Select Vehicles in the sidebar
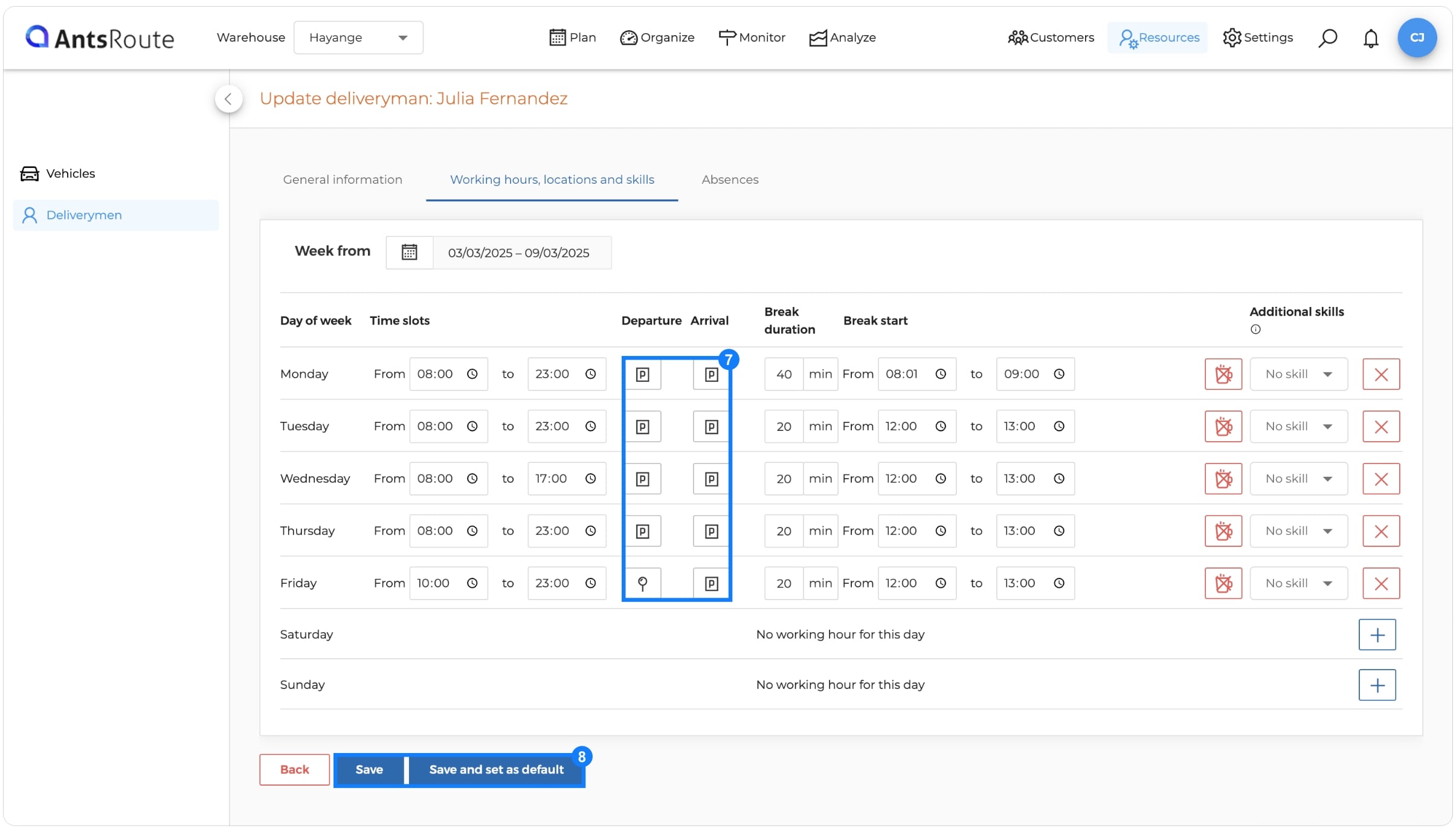 [x=57, y=173]
